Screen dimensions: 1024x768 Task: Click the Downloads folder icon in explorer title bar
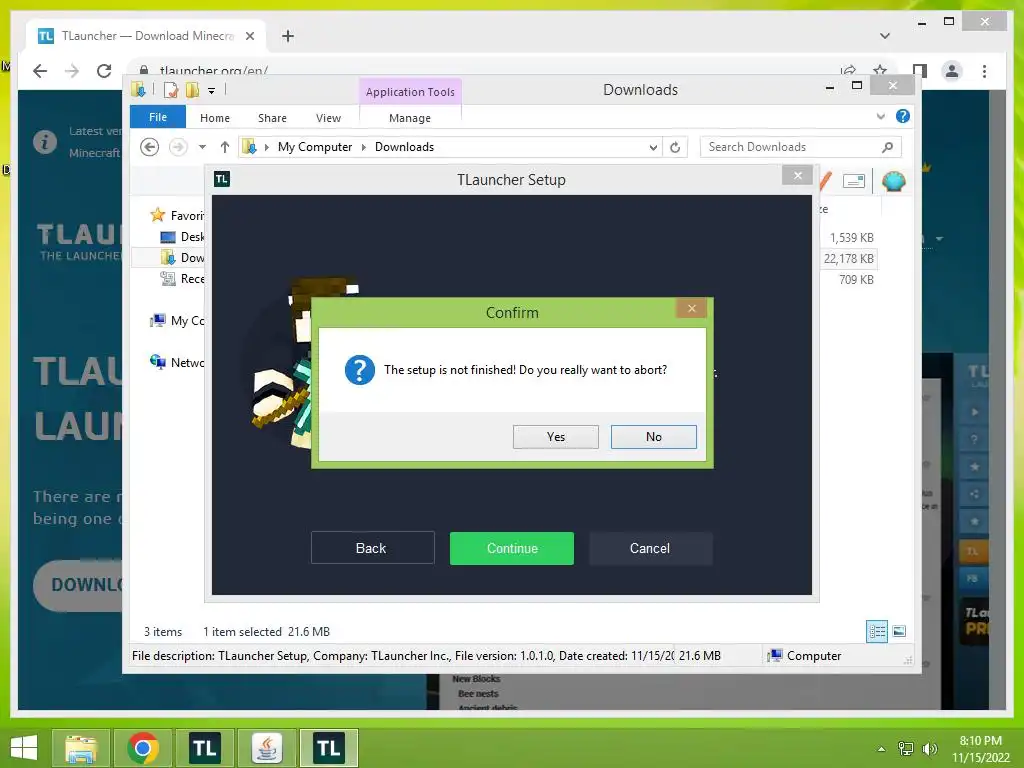pos(138,89)
